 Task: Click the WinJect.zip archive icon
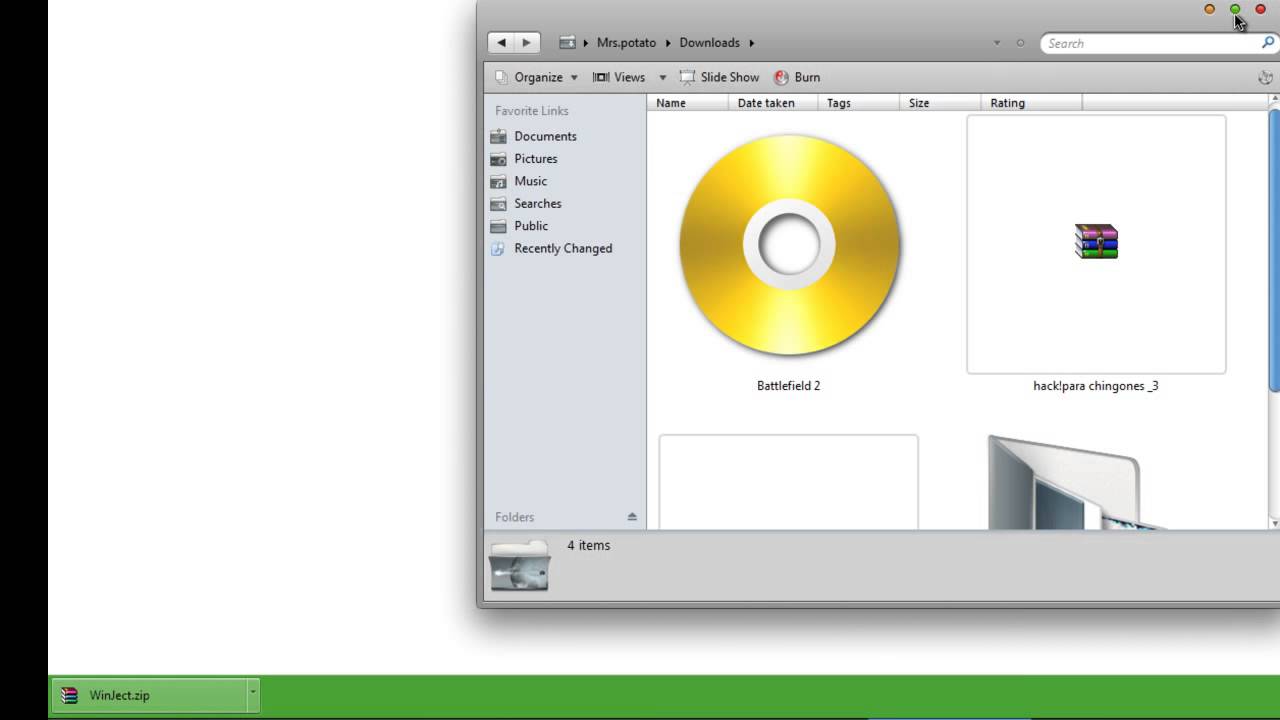(x=69, y=696)
